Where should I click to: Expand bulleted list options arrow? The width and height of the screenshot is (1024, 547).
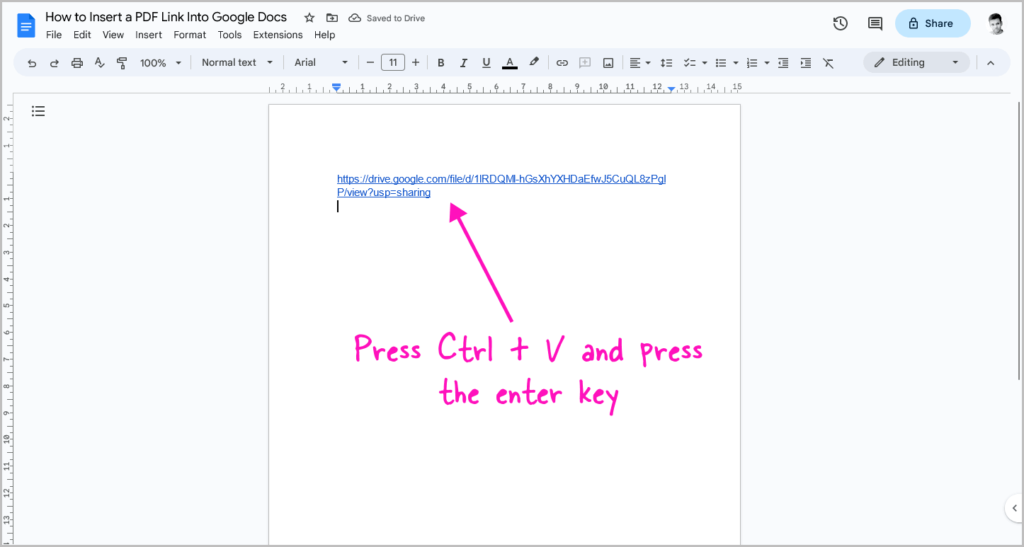click(x=736, y=63)
